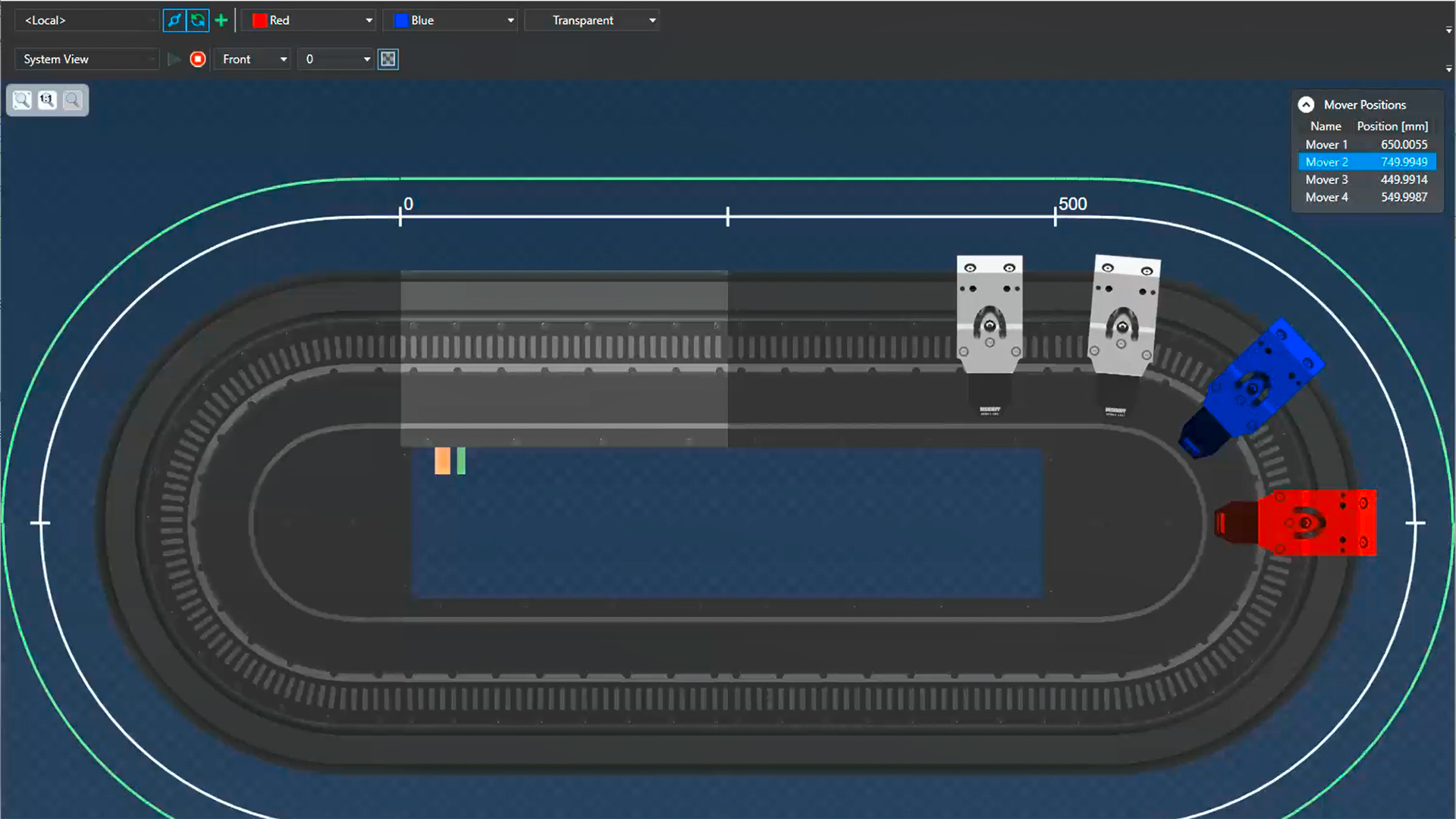Open the <Local> target dropdown

pyautogui.click(x=86, y=20)
